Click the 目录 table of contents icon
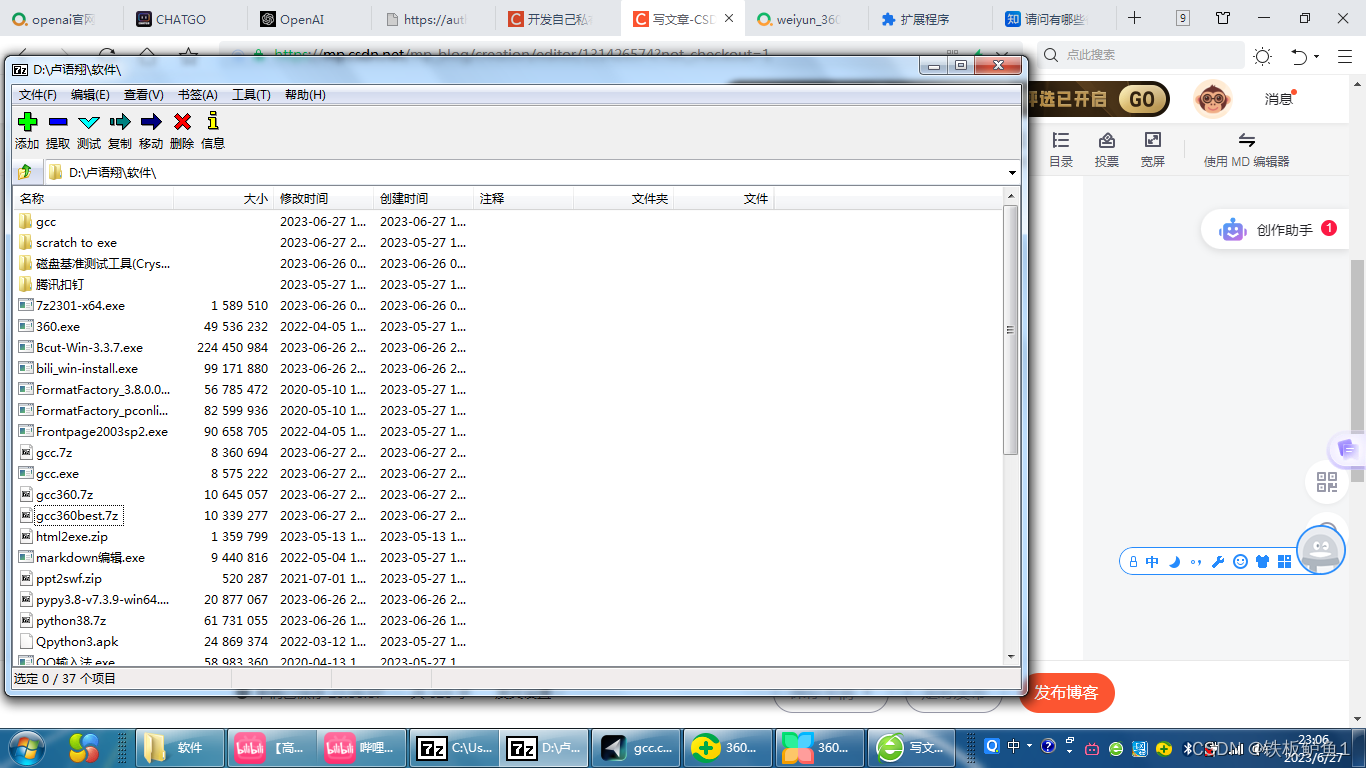This screenshot has width=1366, height=768. click(x=1061, y=149)
